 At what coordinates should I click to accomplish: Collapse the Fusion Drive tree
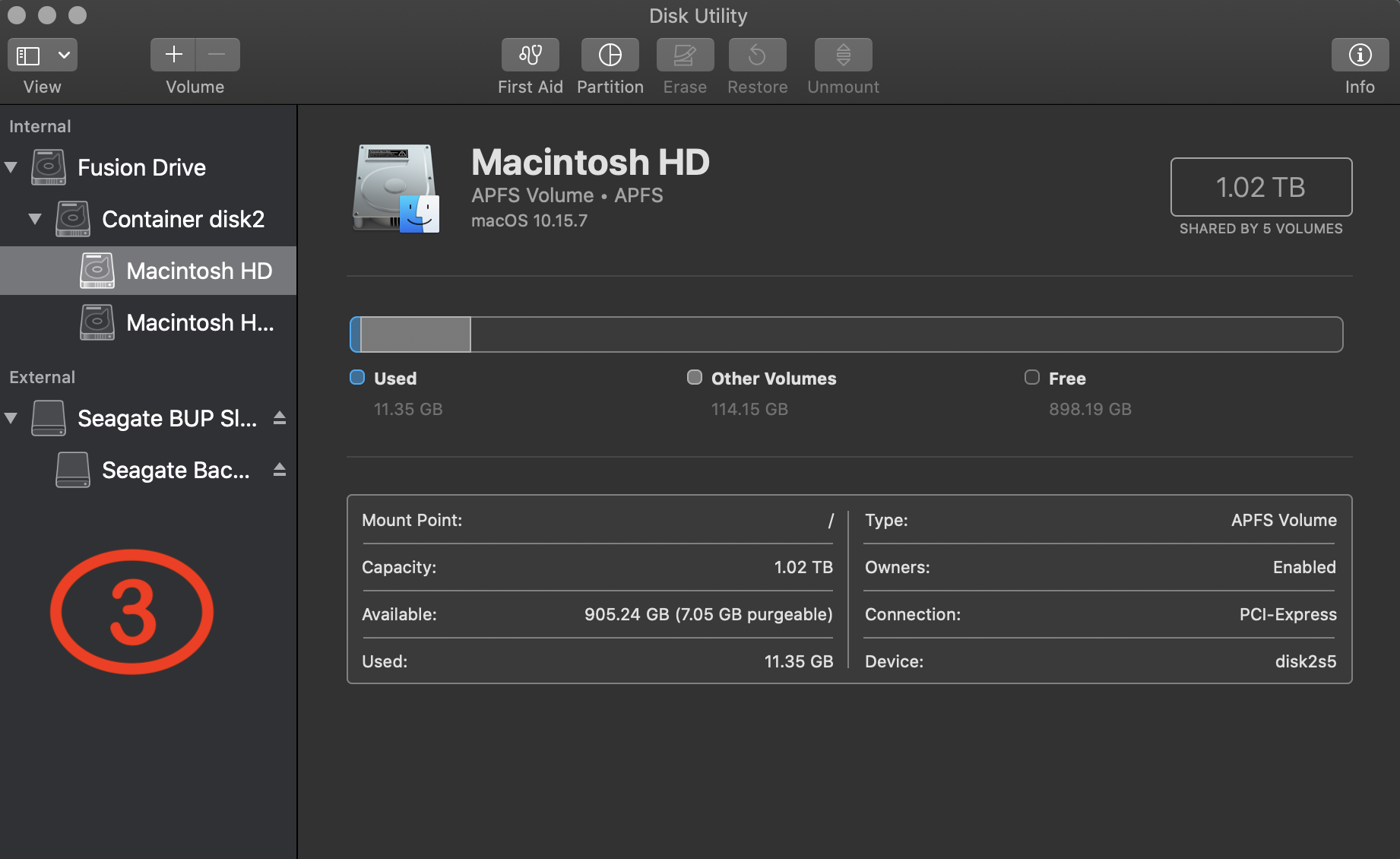(x=11, y=167)
